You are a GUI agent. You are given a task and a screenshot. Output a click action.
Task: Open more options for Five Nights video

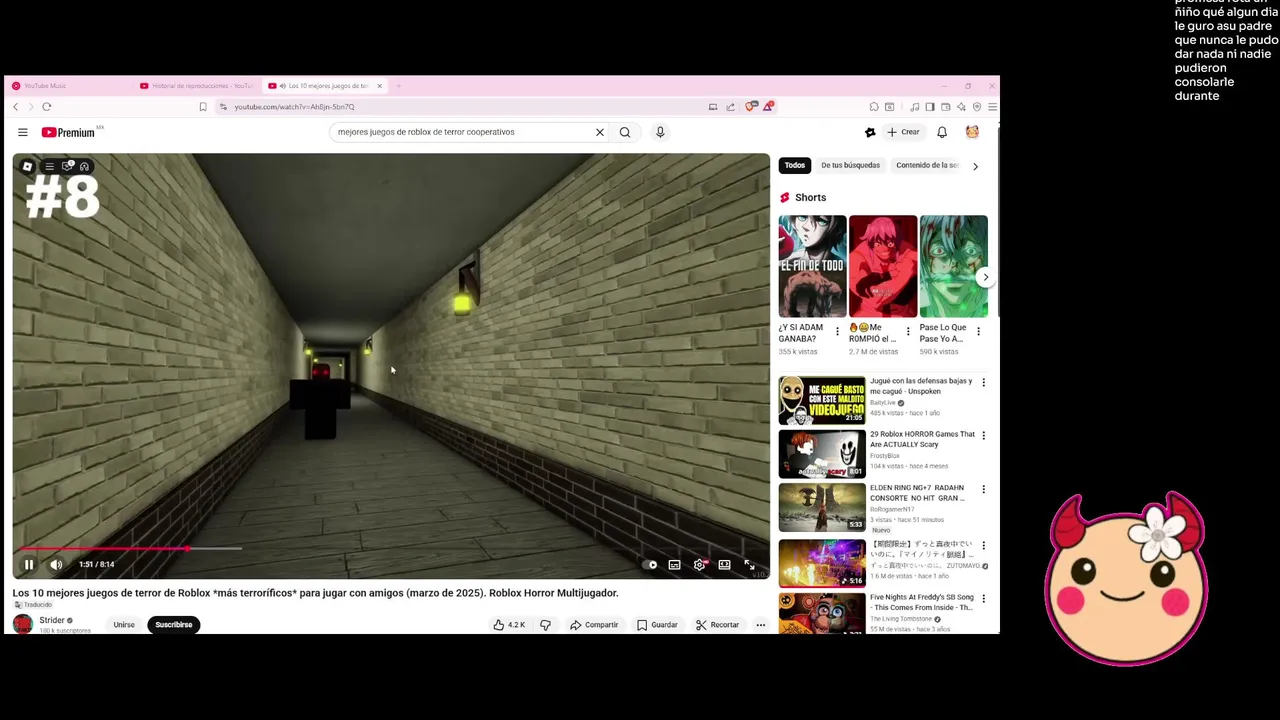(x=983, y=599)
